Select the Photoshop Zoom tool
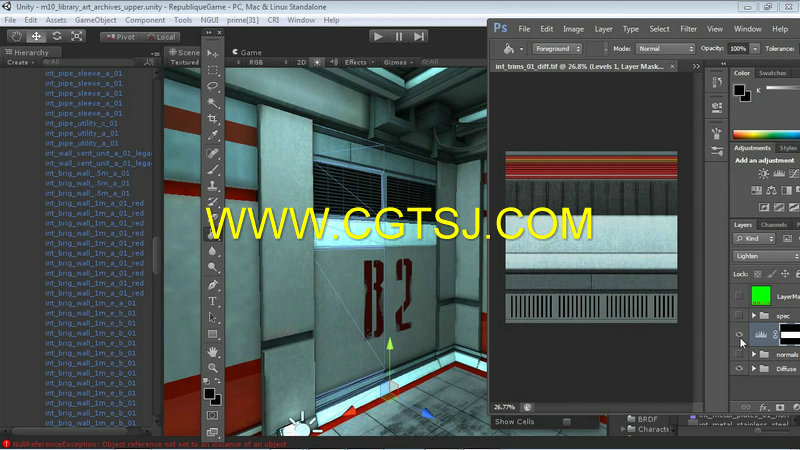 coord(213,368)
